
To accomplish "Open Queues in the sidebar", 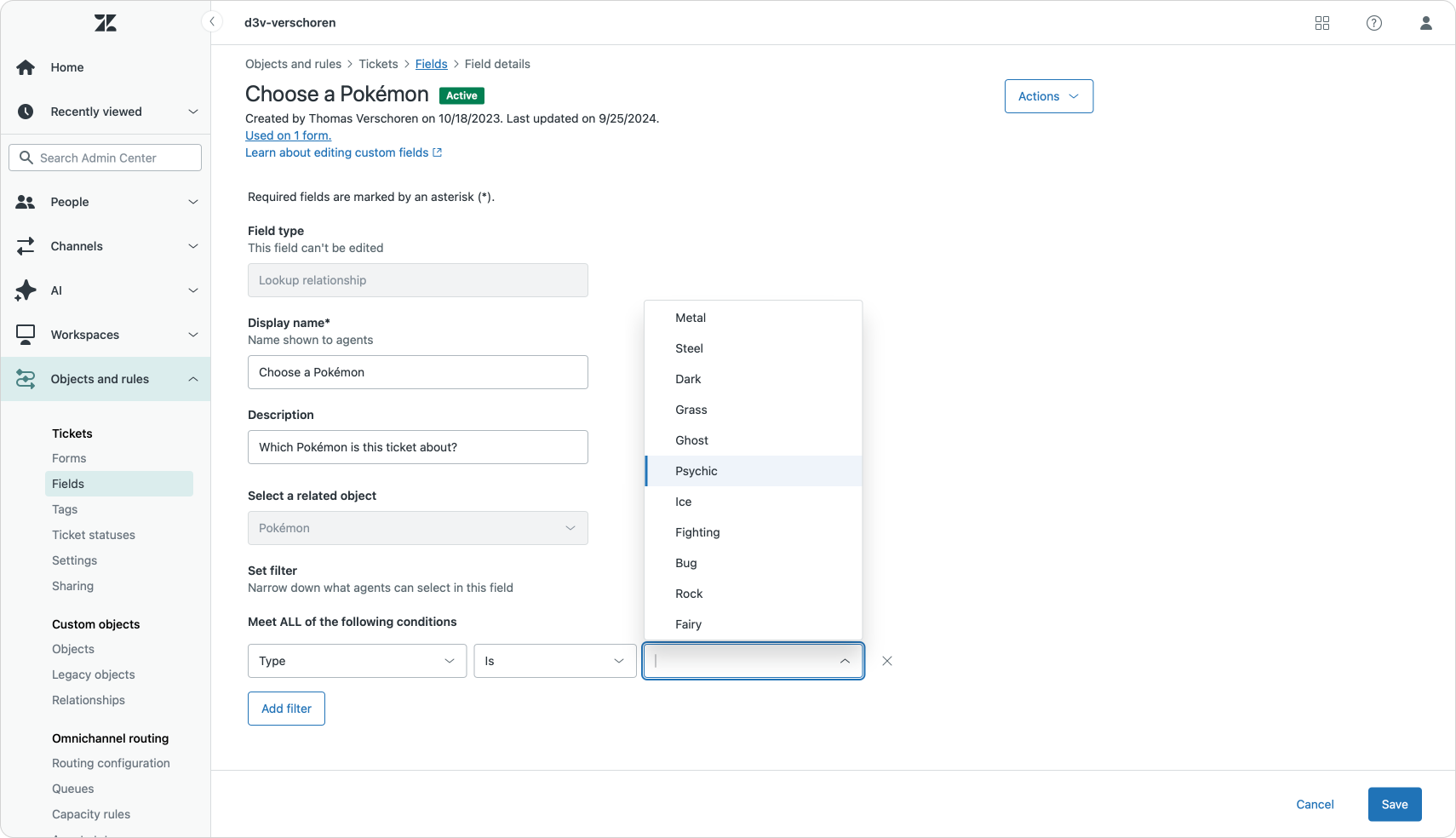I will pyautogui.click(x=73, y=789).
